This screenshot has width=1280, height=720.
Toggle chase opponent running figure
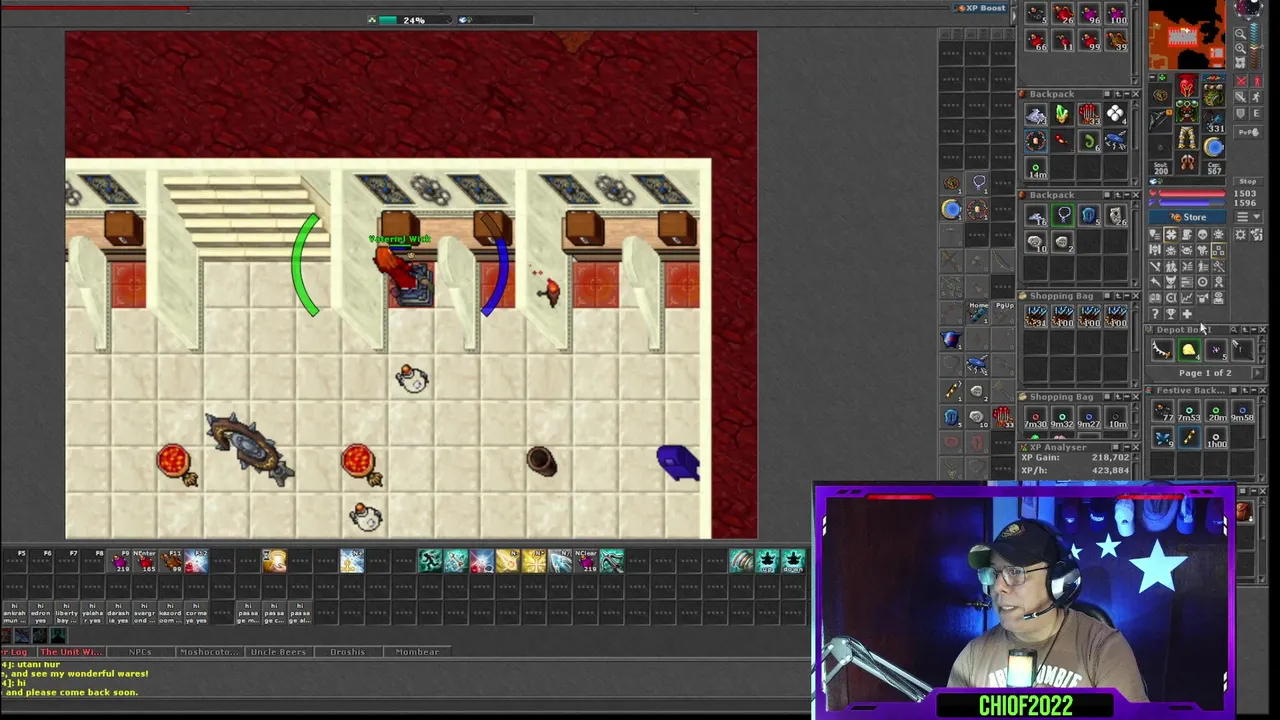click(x=1257, y=97)
